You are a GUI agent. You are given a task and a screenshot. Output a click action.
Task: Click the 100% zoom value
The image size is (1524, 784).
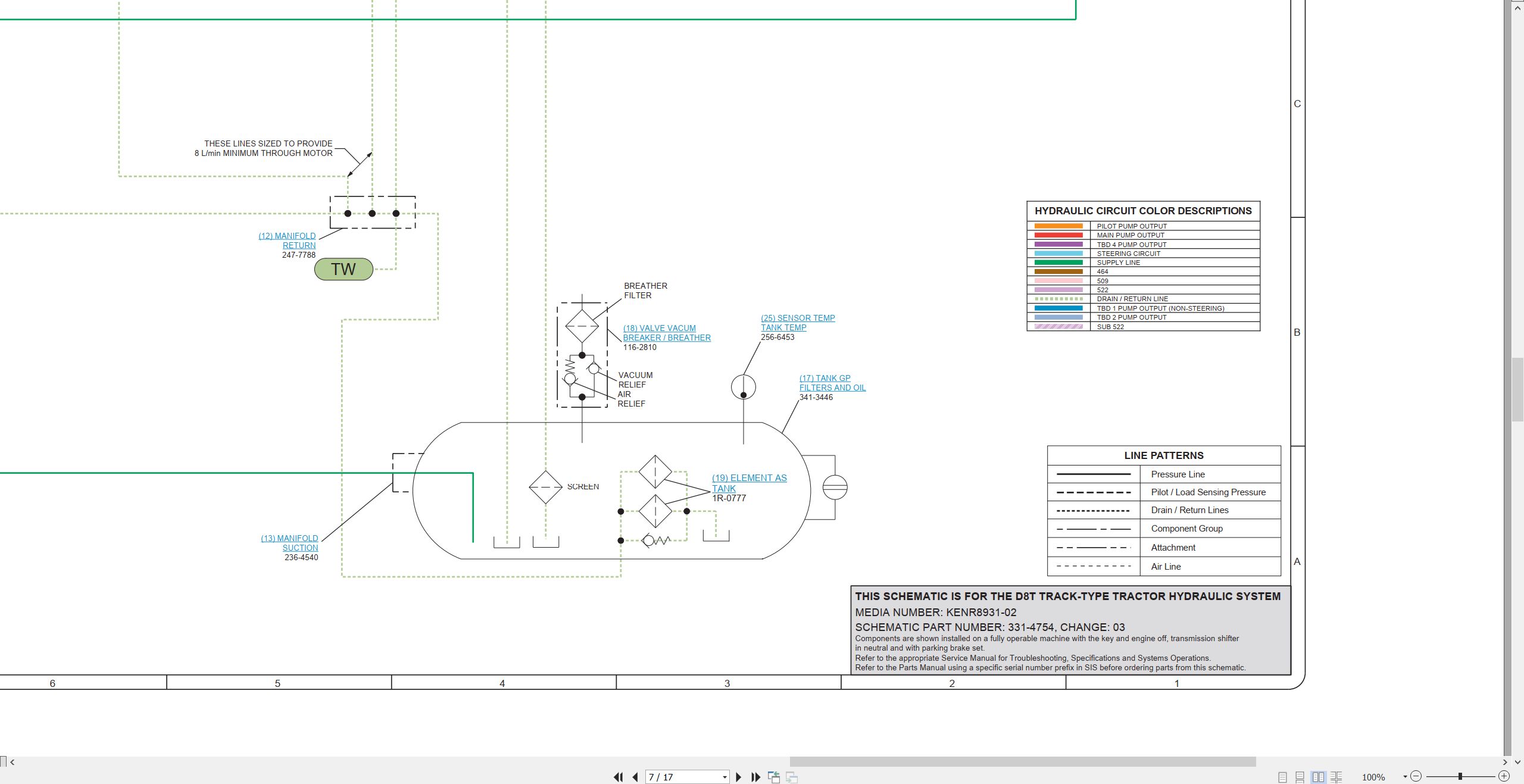pos(1373,777)
